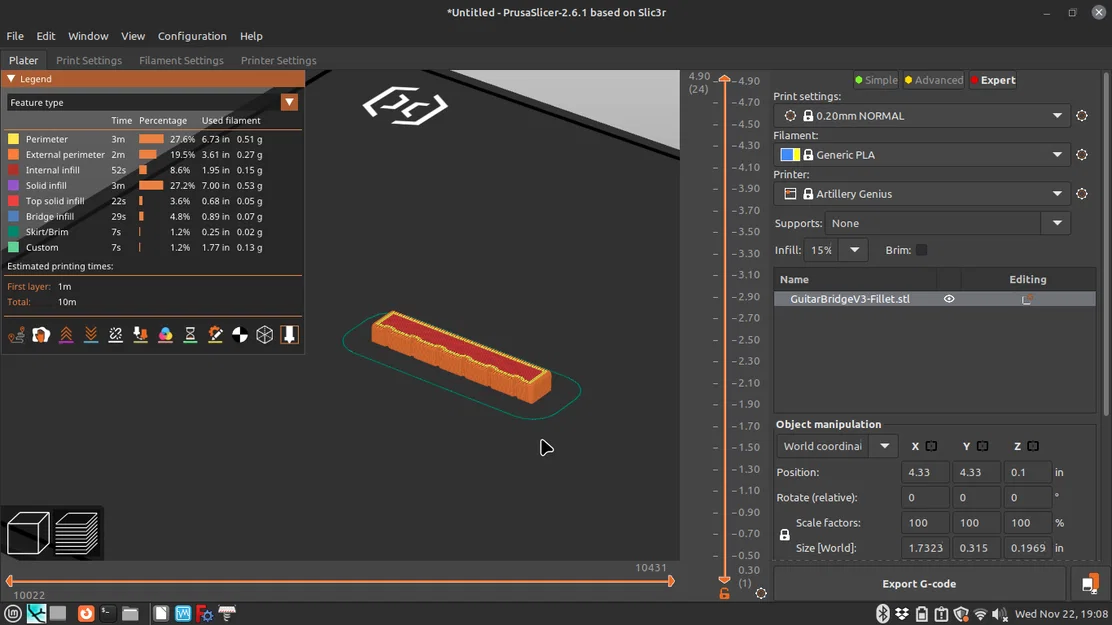Open printer settings cog next to Artillery Genius
This screenshot has width=1112, height=625.
click(1082, 194)
